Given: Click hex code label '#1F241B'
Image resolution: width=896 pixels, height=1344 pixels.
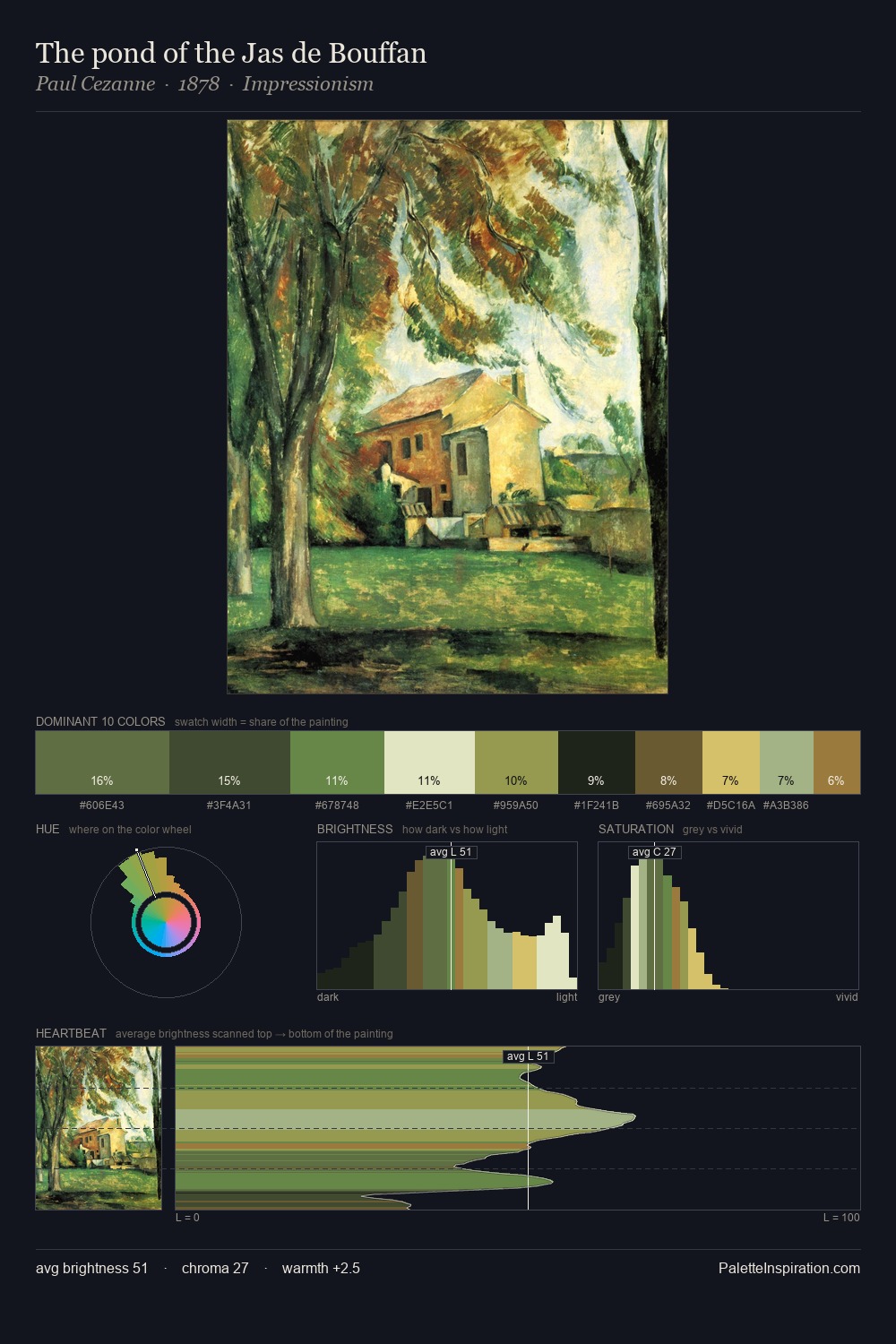Looking at the screenshot, I should (597, 806).
